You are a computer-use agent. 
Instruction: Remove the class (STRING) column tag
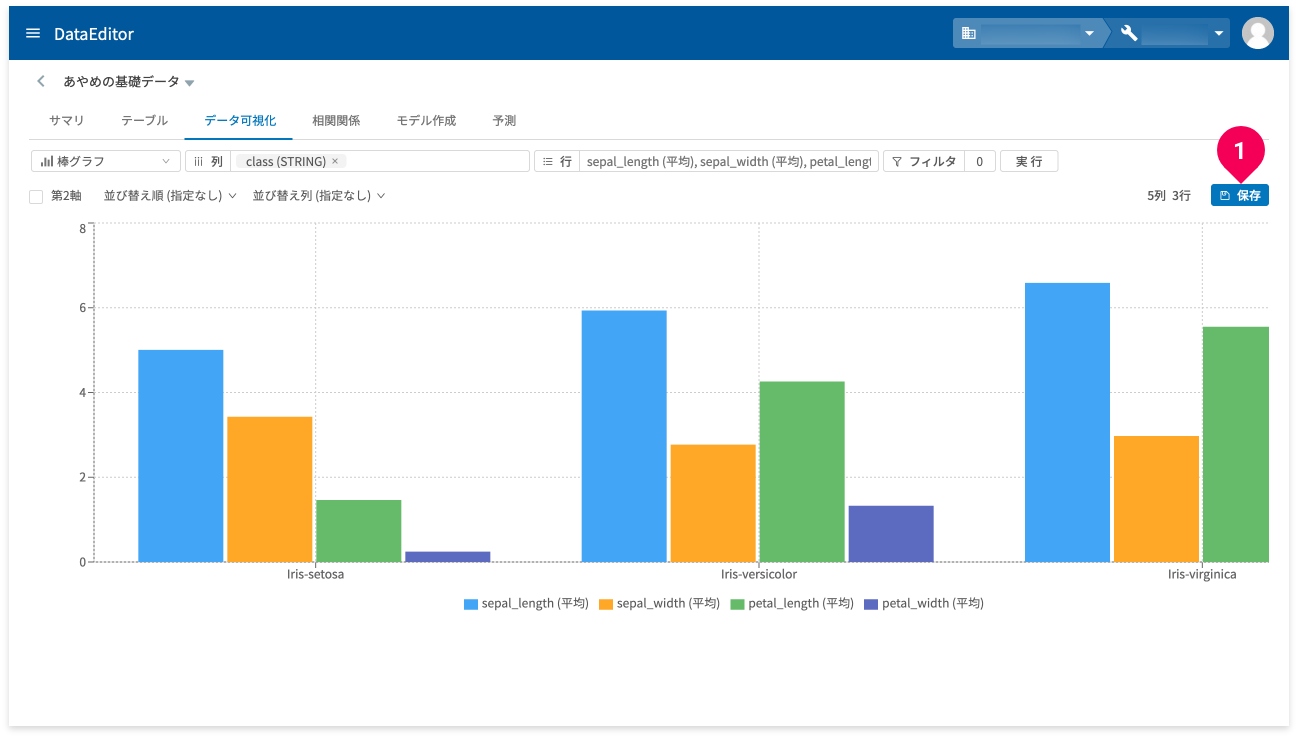tap(335, 161)
